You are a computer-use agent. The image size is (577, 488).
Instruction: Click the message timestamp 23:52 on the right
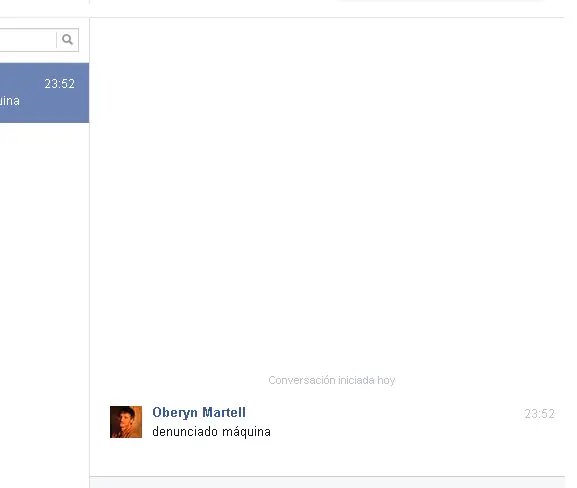539,414
